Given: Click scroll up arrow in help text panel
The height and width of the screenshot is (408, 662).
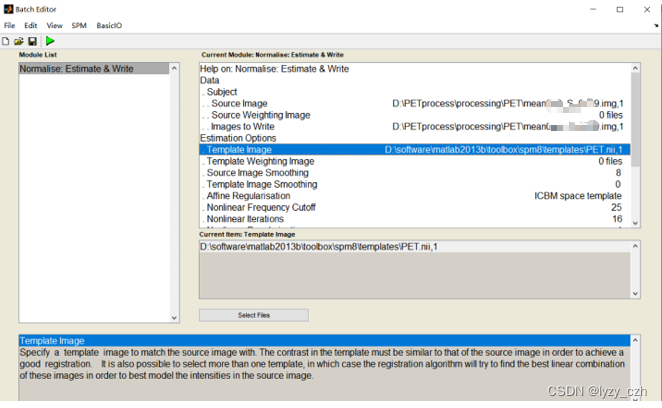Looking at the screenshot, I should [635, 340].
